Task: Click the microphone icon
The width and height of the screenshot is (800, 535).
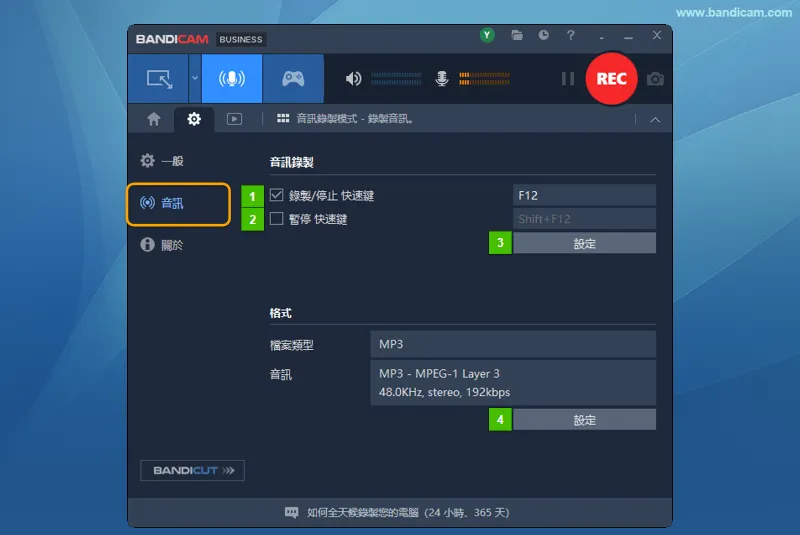Action: [442, 79]
